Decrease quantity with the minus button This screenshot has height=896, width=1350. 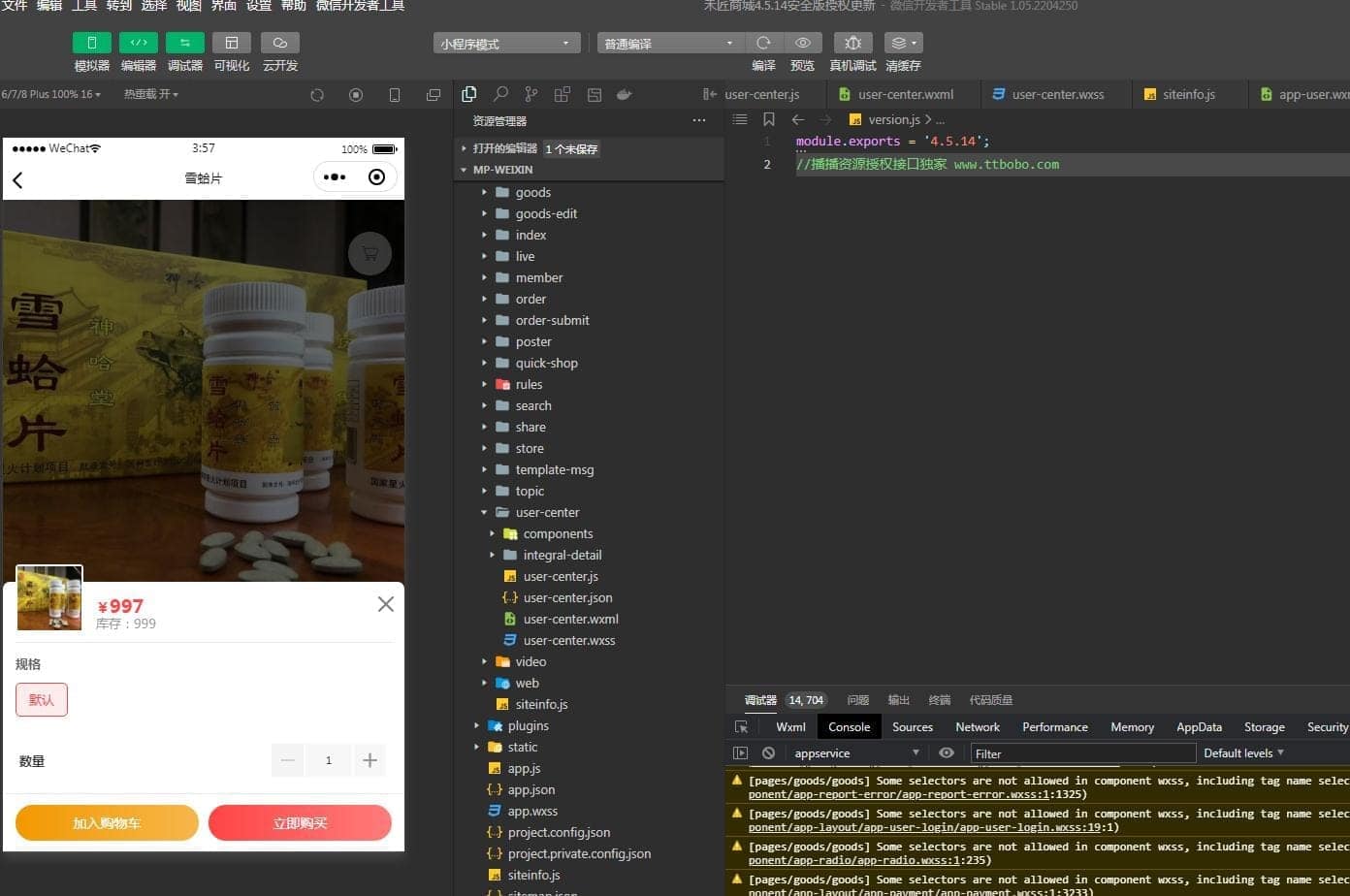pos(287,760)
